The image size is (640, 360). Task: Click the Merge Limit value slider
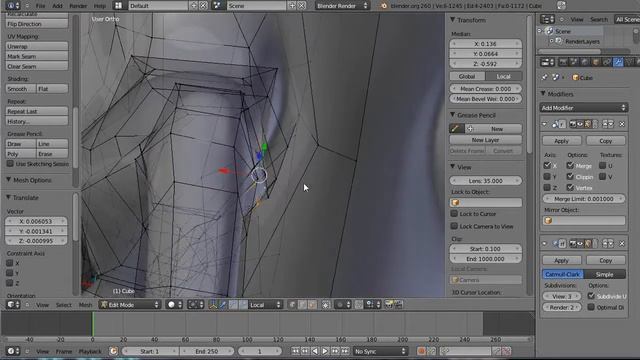[x=584, y=199]
